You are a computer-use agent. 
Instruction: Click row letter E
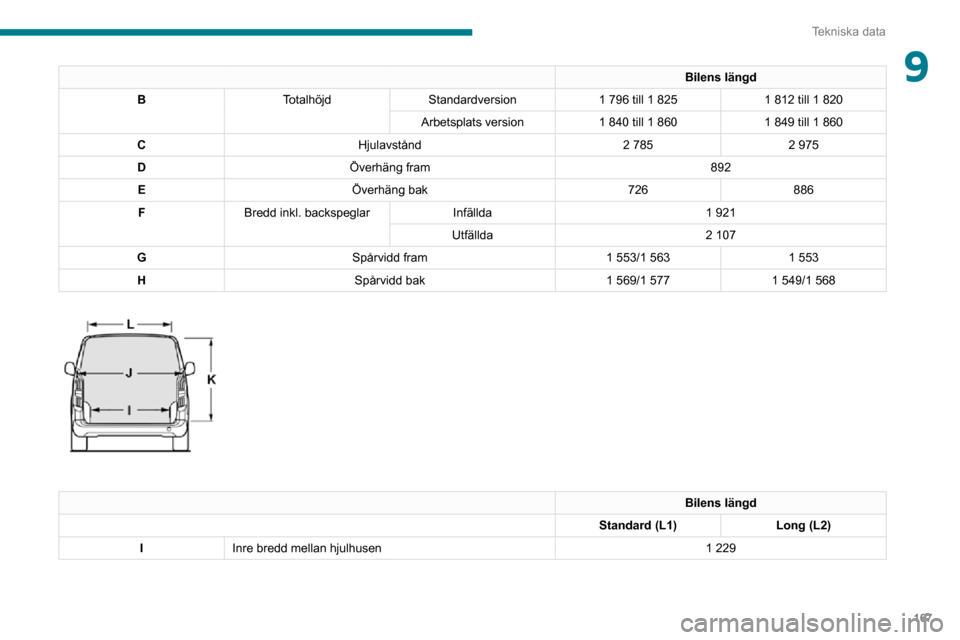141,190
